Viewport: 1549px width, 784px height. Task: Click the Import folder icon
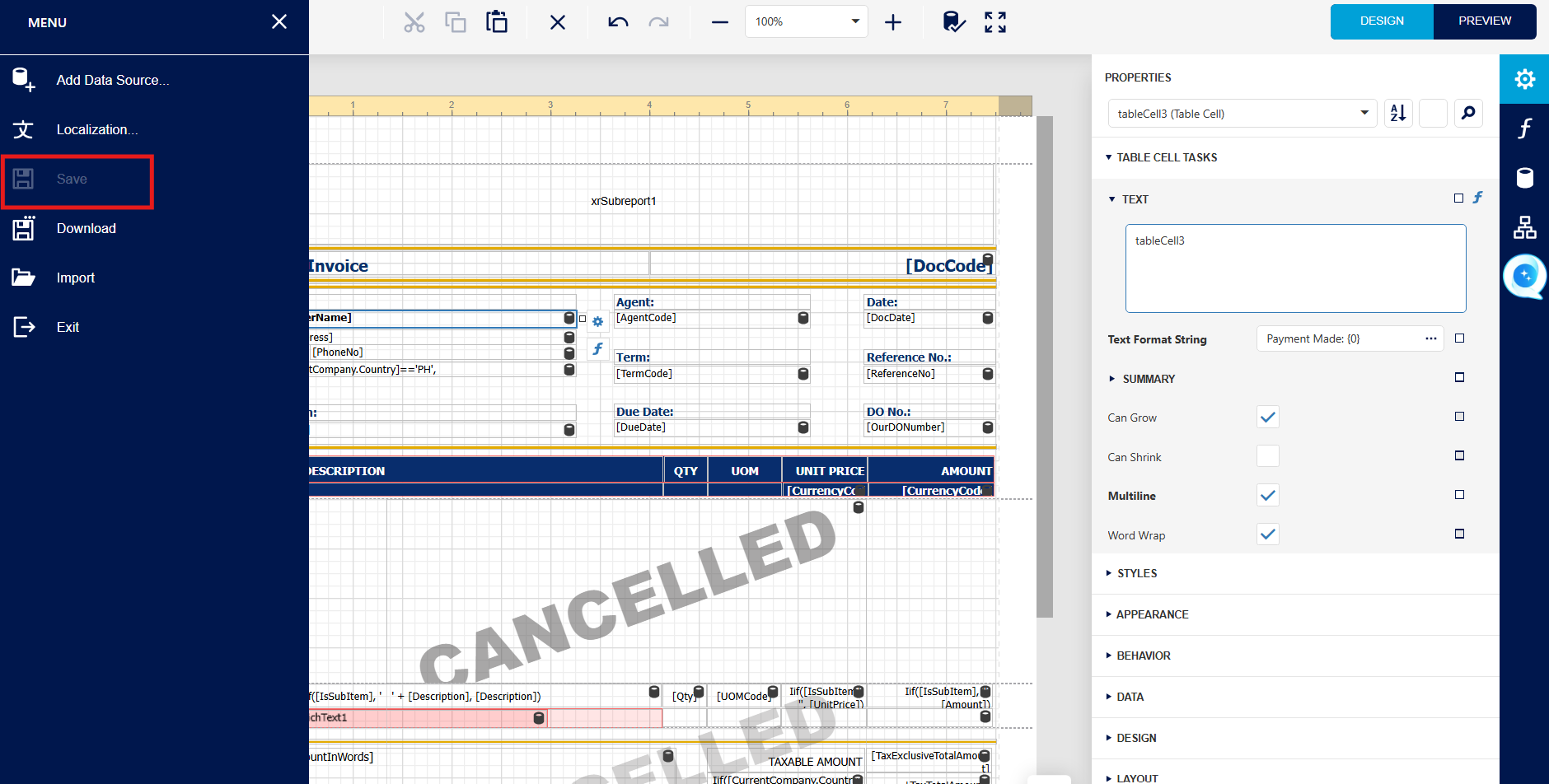click(x=23, y=278)
